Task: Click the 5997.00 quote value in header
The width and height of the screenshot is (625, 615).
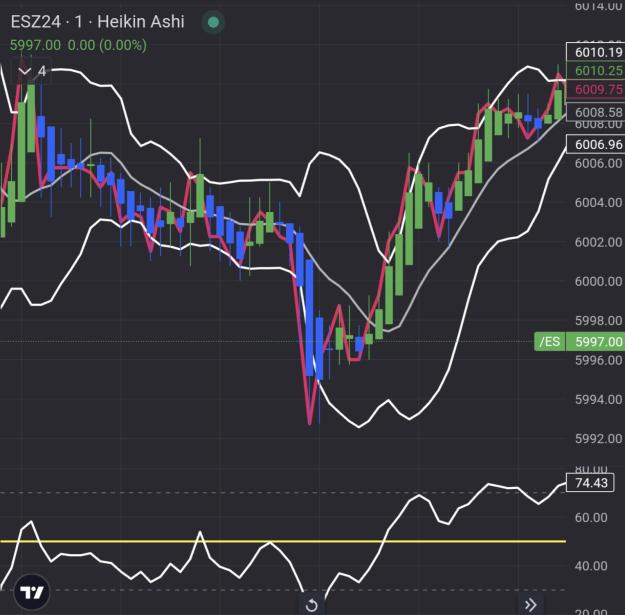Action: [x=35, y=45]
